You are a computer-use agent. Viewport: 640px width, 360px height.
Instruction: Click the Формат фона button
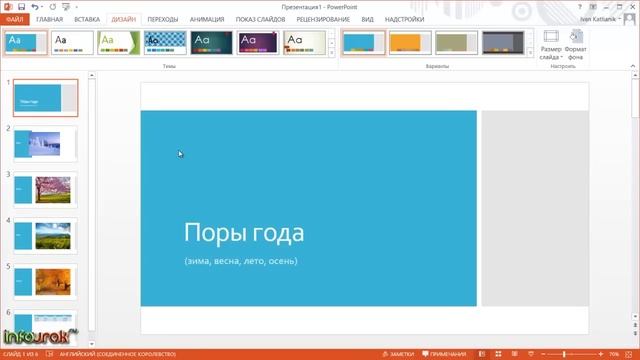[576, 45]
